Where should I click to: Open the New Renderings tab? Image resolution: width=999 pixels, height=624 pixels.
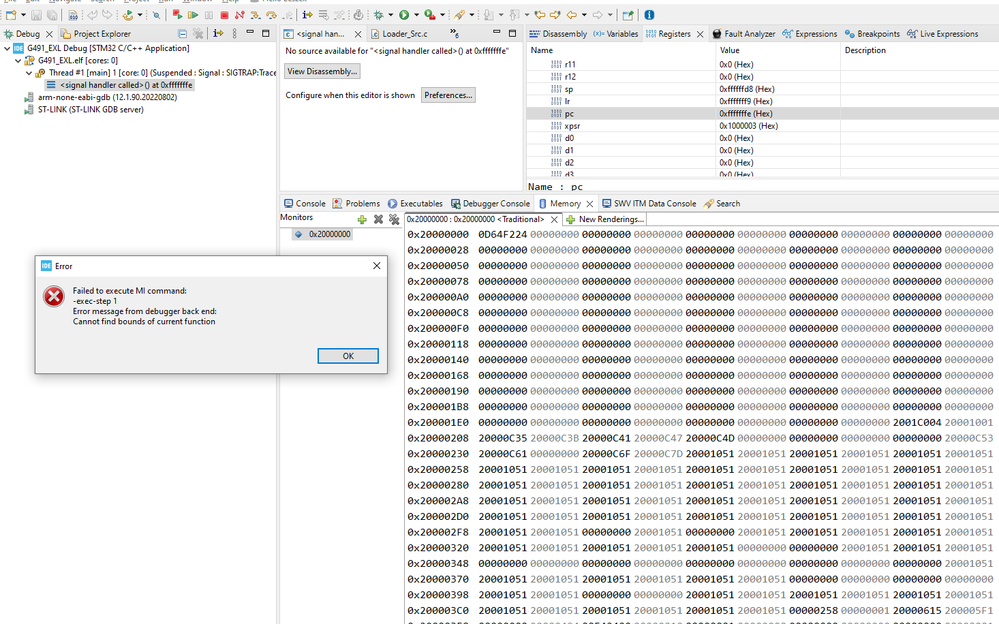point(605,219)
